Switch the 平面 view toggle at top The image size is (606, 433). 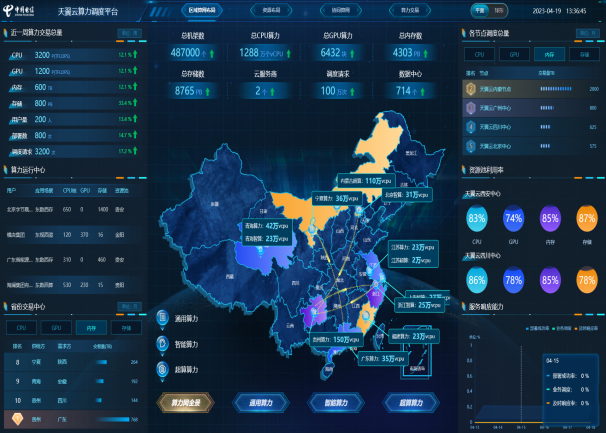click(480, 10)
